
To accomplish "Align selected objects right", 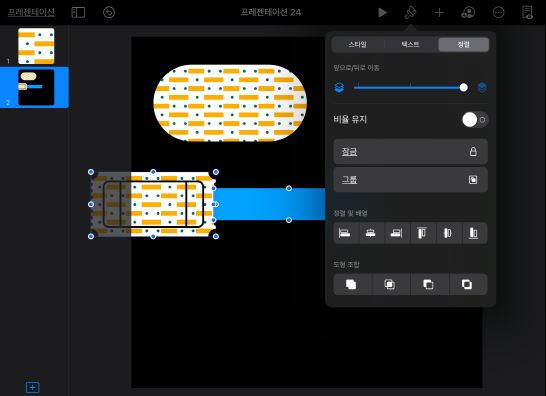I will (x=396, y=233).
